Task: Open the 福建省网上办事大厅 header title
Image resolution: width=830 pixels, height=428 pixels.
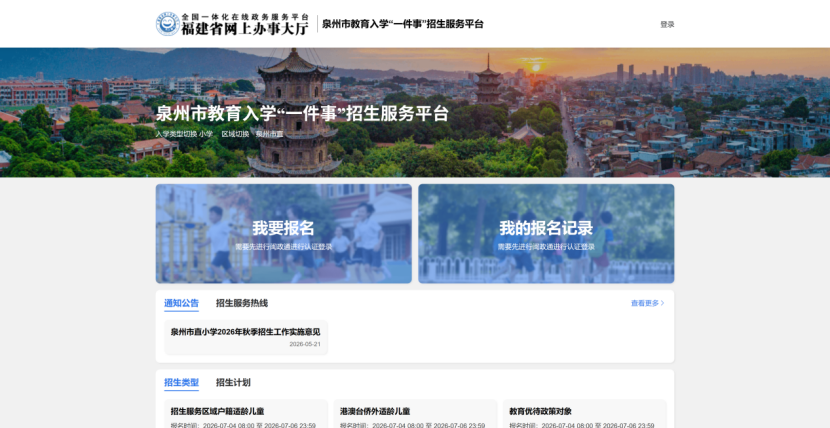Action: (x=245, y=28)
